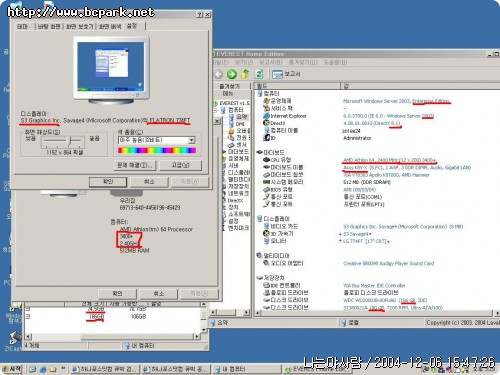The image size is (500, 375).
Task: Click the 문제 해결(T)... button
Action: pos(135,165)
